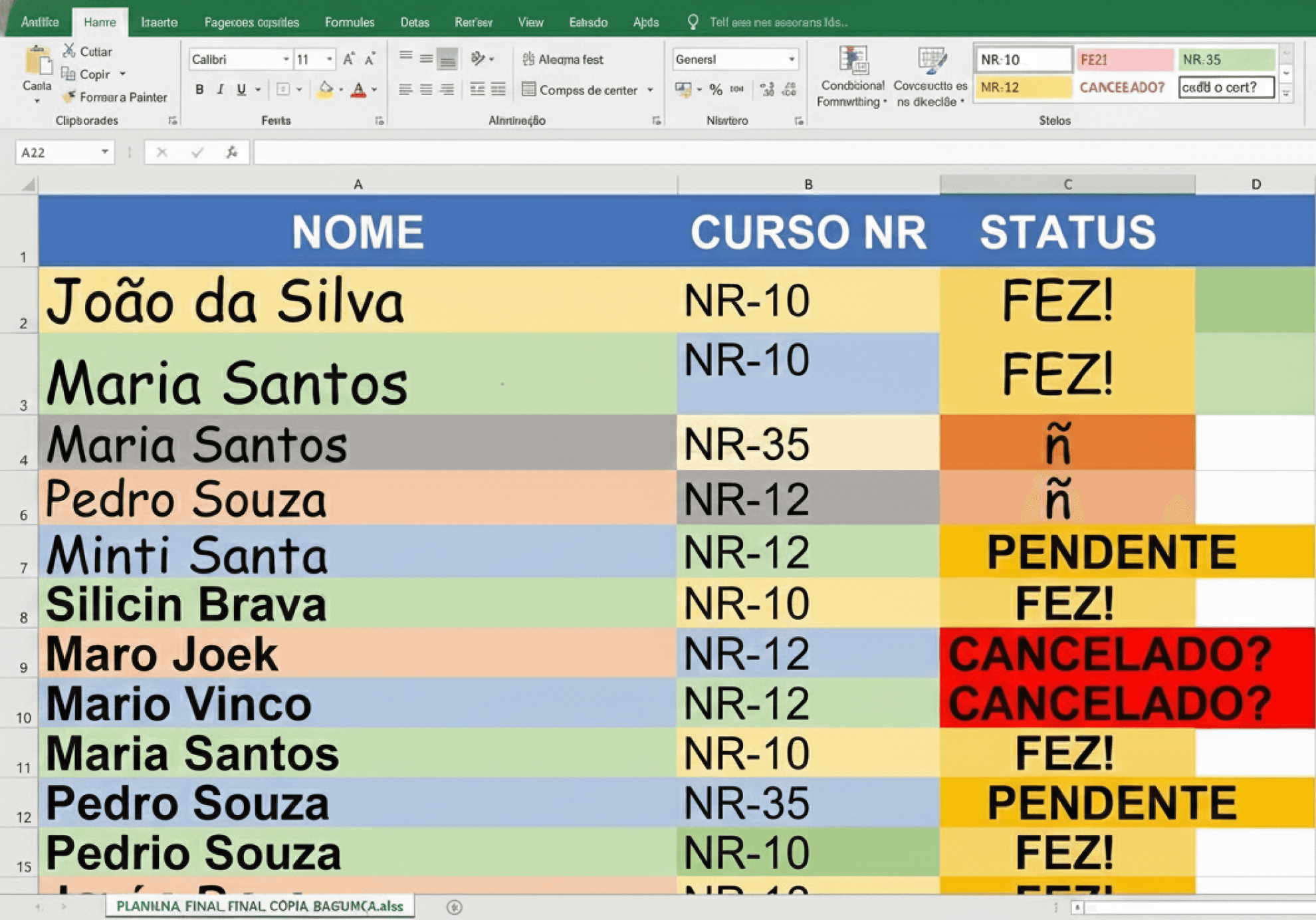The height and width of the screenshot is (920, 1316).
Task: Click the percent style icon
Action: (x=715, y=89)
